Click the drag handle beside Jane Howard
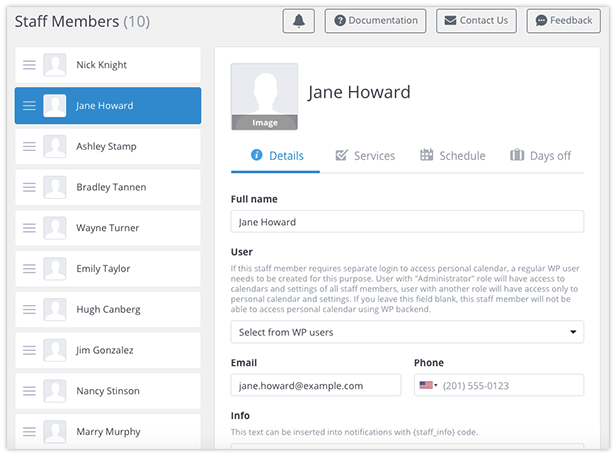 [29, 106]
